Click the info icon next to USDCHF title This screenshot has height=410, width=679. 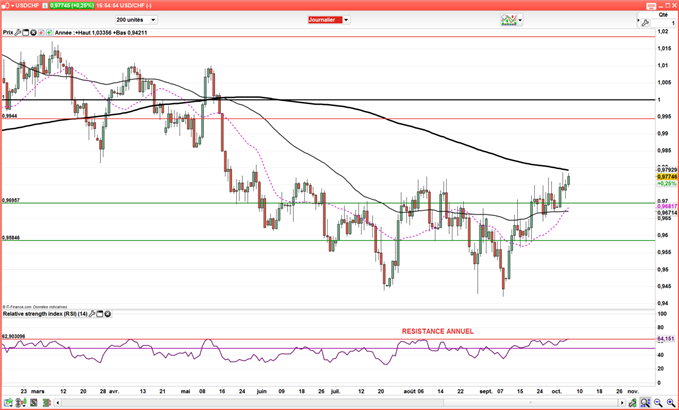coord(45,6)
